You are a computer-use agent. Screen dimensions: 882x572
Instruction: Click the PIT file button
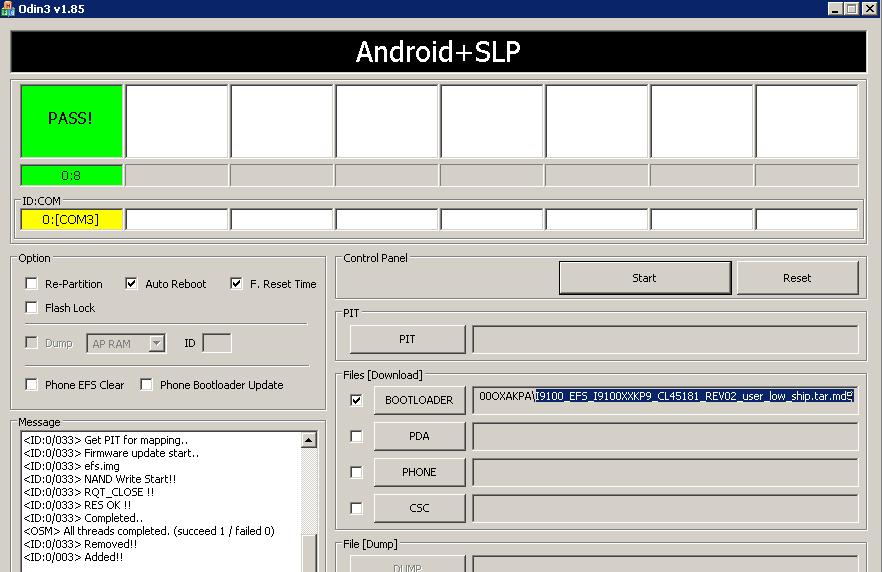[x=407, y=339]
